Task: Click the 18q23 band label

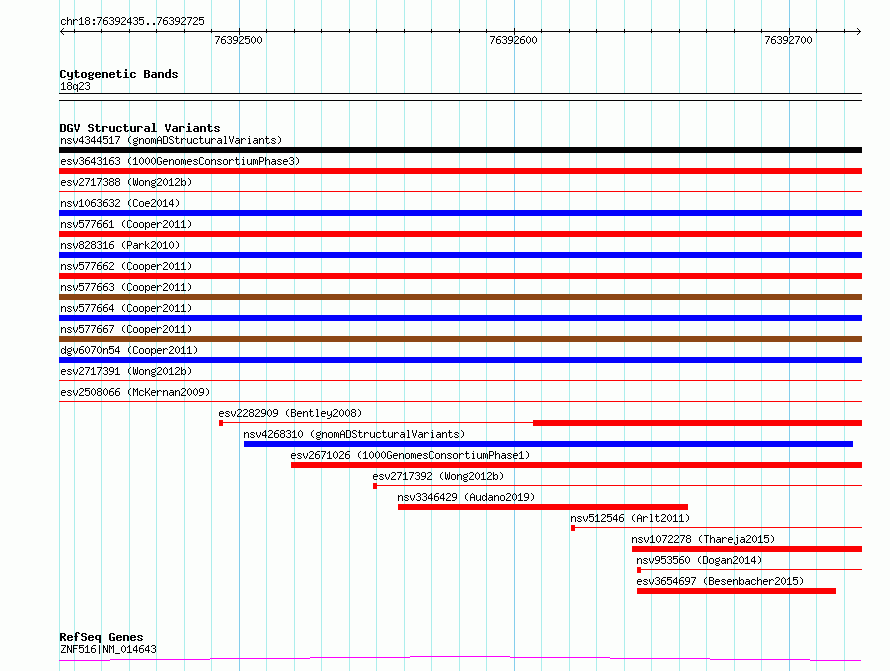Action: point(75,86)
